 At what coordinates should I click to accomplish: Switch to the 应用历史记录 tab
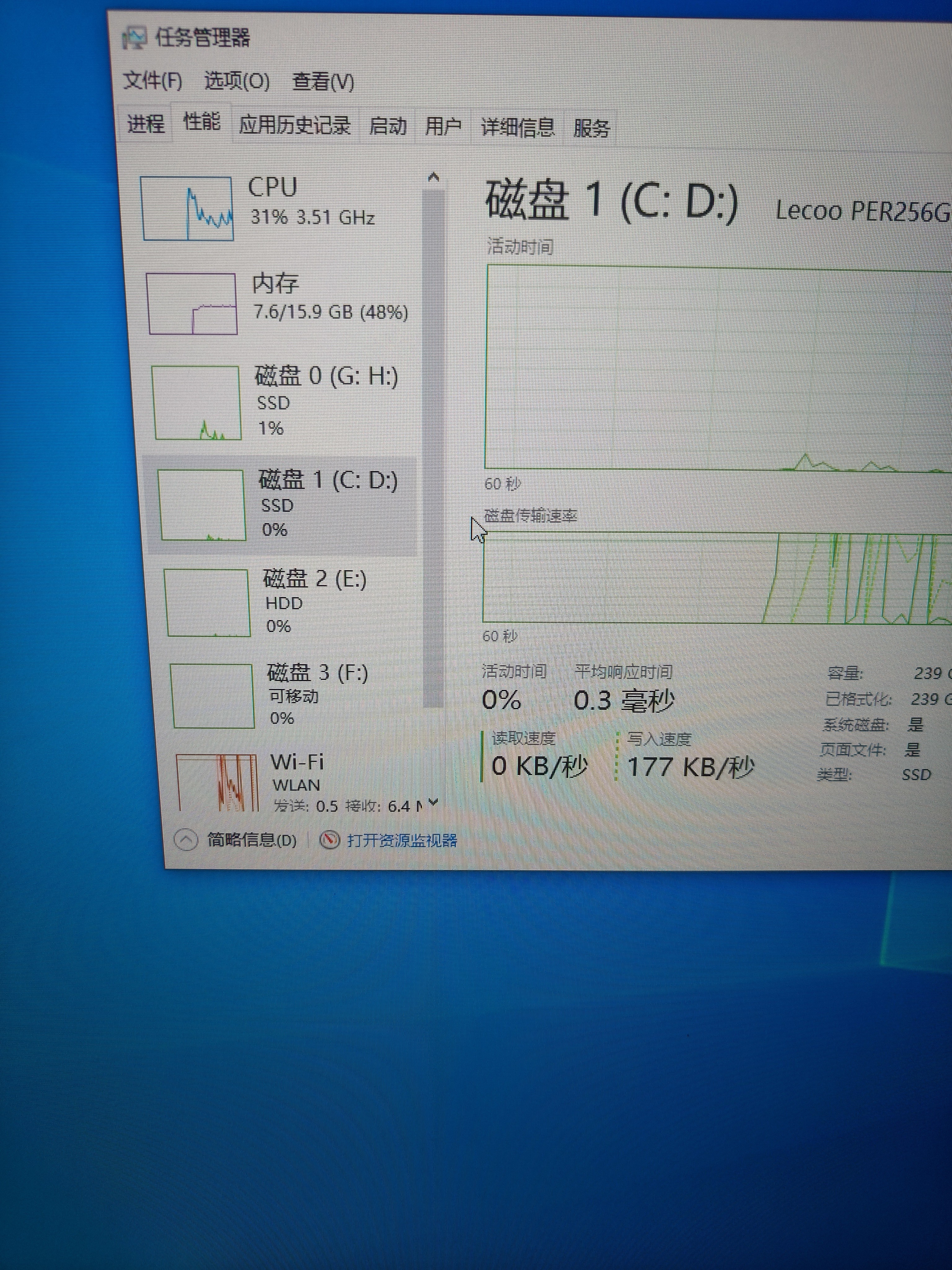pos(294,125)
